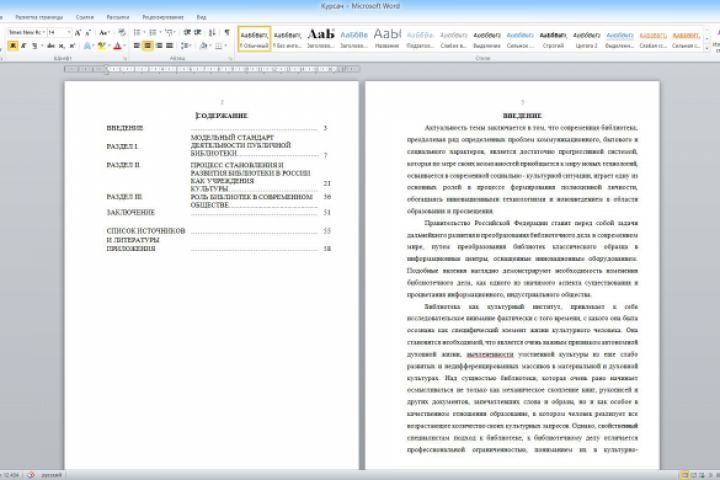Open the Paragraph dialog launcher
Viewport: 720px width, 480px height.
(x=231, y=59)
